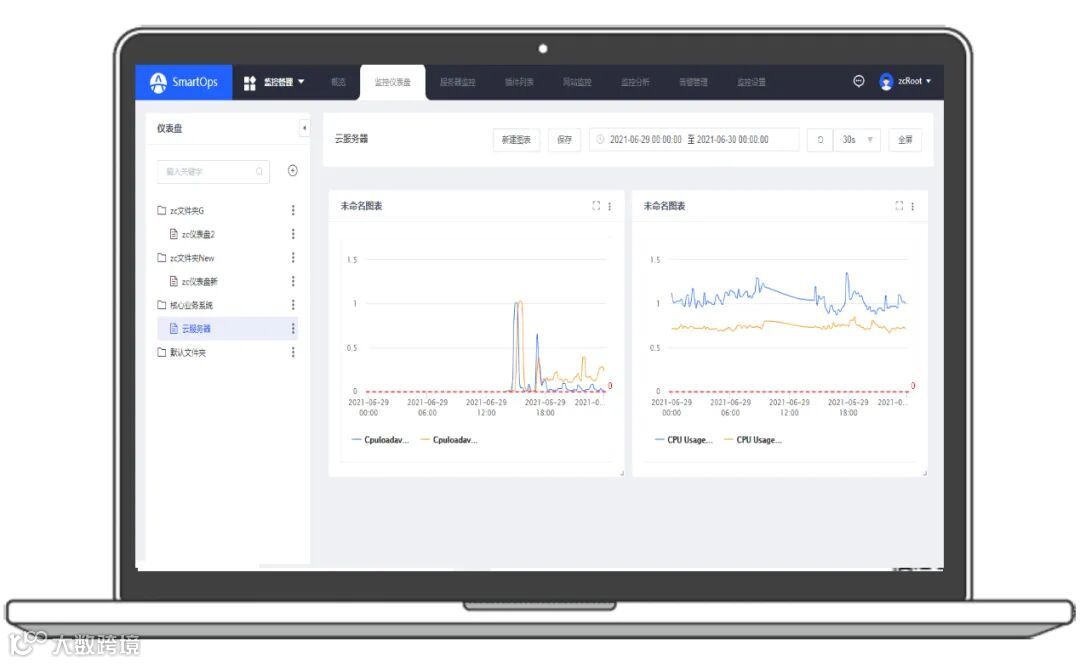Expand the right chart to fullscreen
Screen dimensions: 1080x664
(899, 206)
